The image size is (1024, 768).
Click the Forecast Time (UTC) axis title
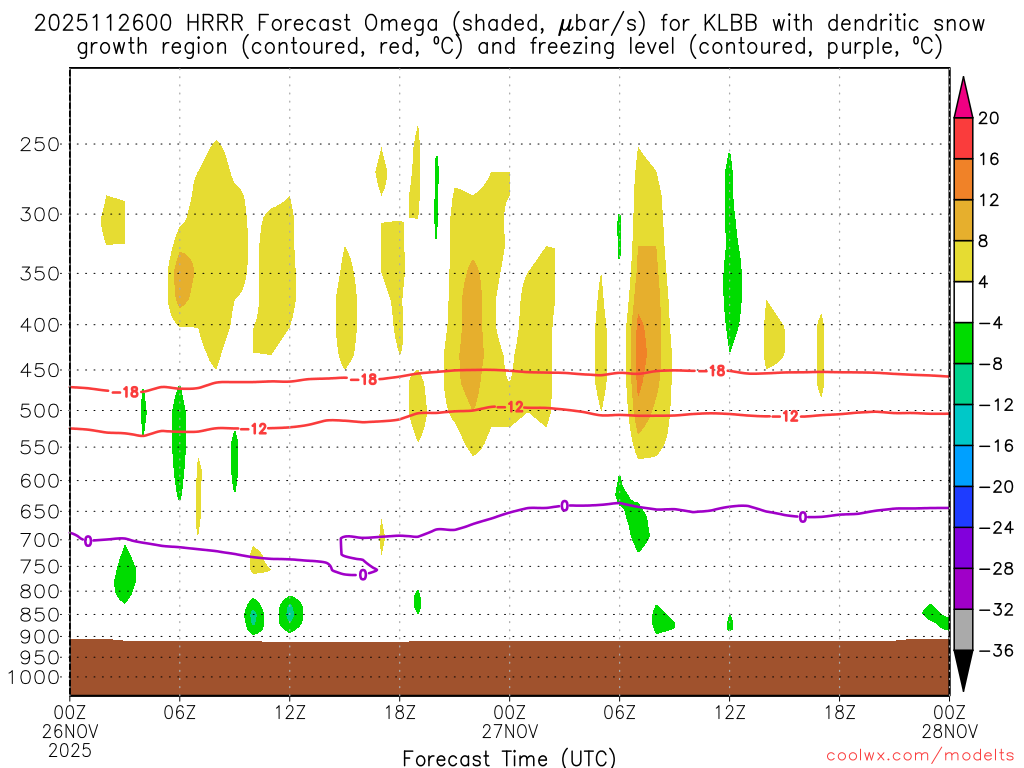(x=509, y=758)
